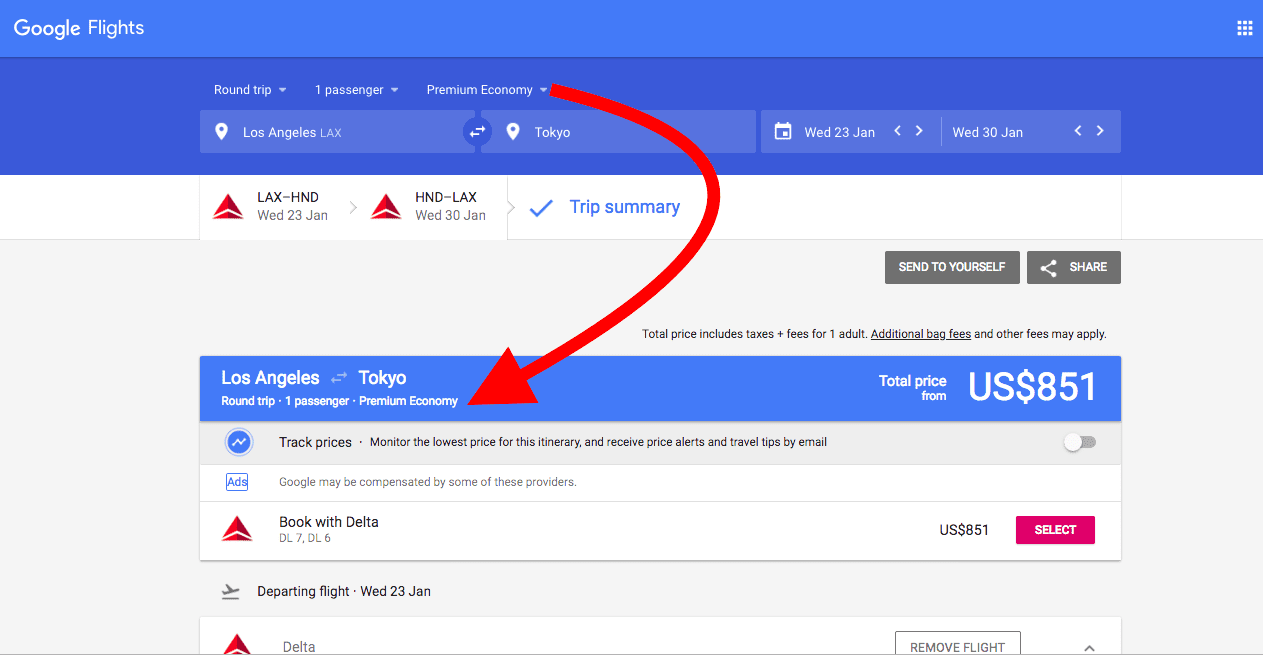Open the Premium Economy class dropdown
Viewport: 1263px width, 655px height.
486,90
